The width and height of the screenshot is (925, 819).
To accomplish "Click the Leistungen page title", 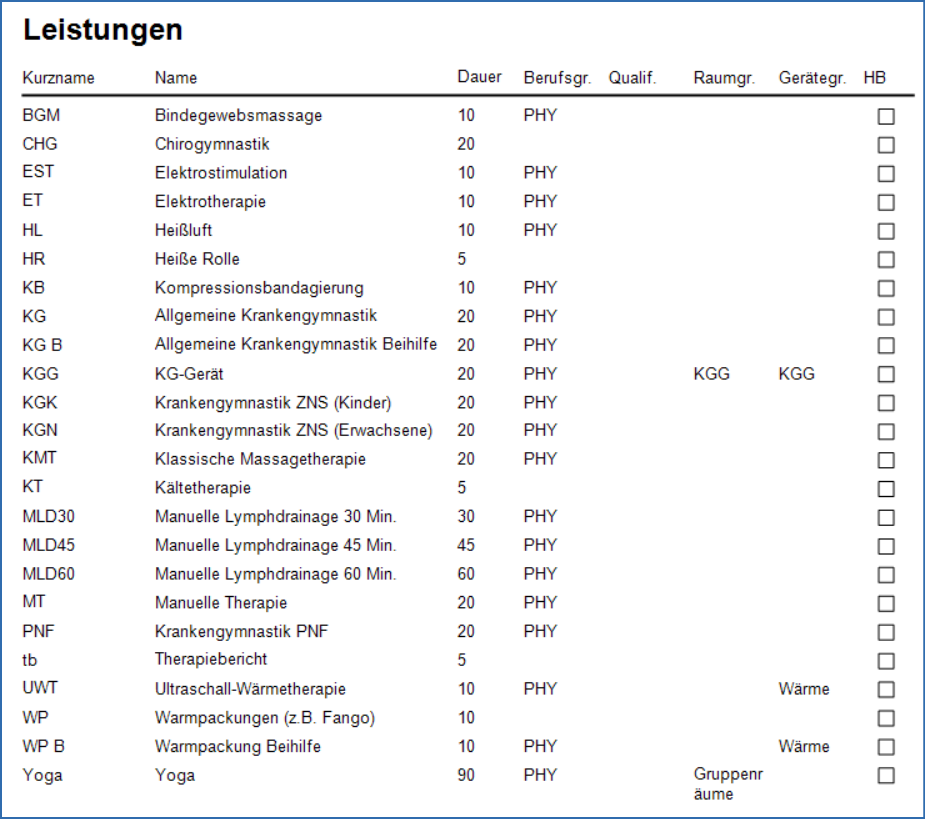I will (103, 30).
